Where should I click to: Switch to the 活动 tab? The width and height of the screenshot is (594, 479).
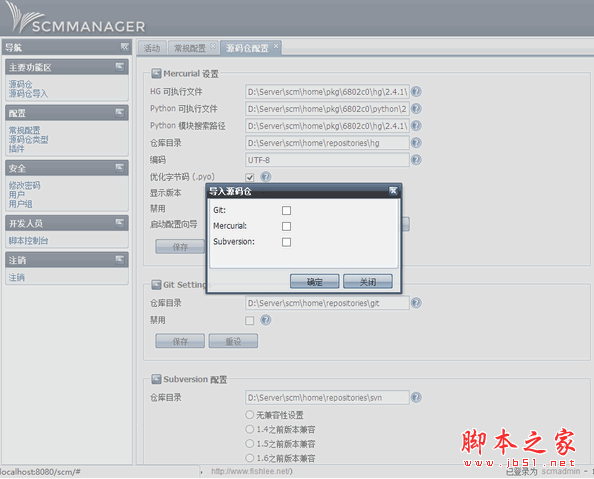pos(152,48)
